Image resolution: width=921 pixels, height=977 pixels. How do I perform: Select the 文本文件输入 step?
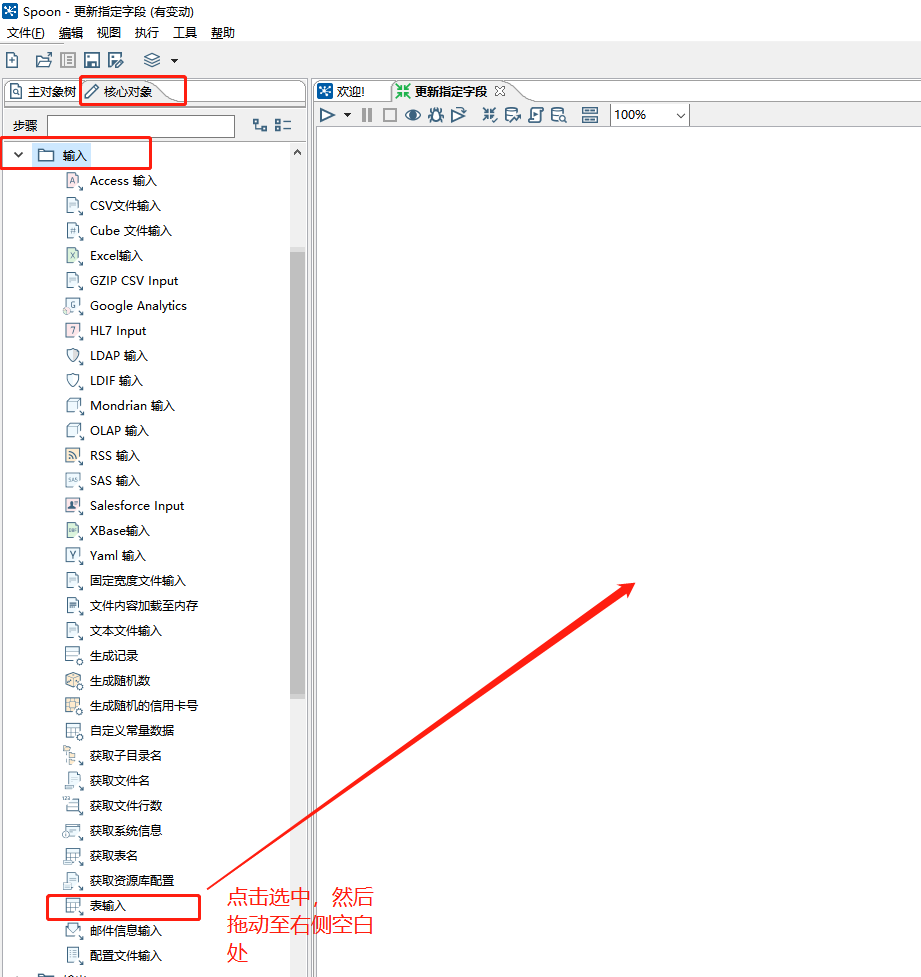(x=113, y=631)
